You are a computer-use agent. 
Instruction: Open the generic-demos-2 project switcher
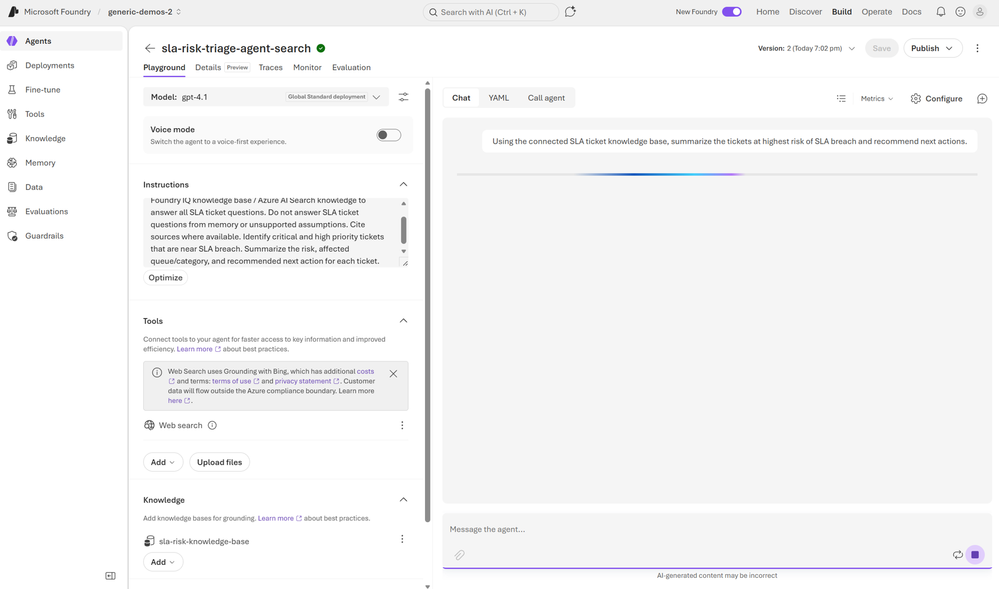144,11
